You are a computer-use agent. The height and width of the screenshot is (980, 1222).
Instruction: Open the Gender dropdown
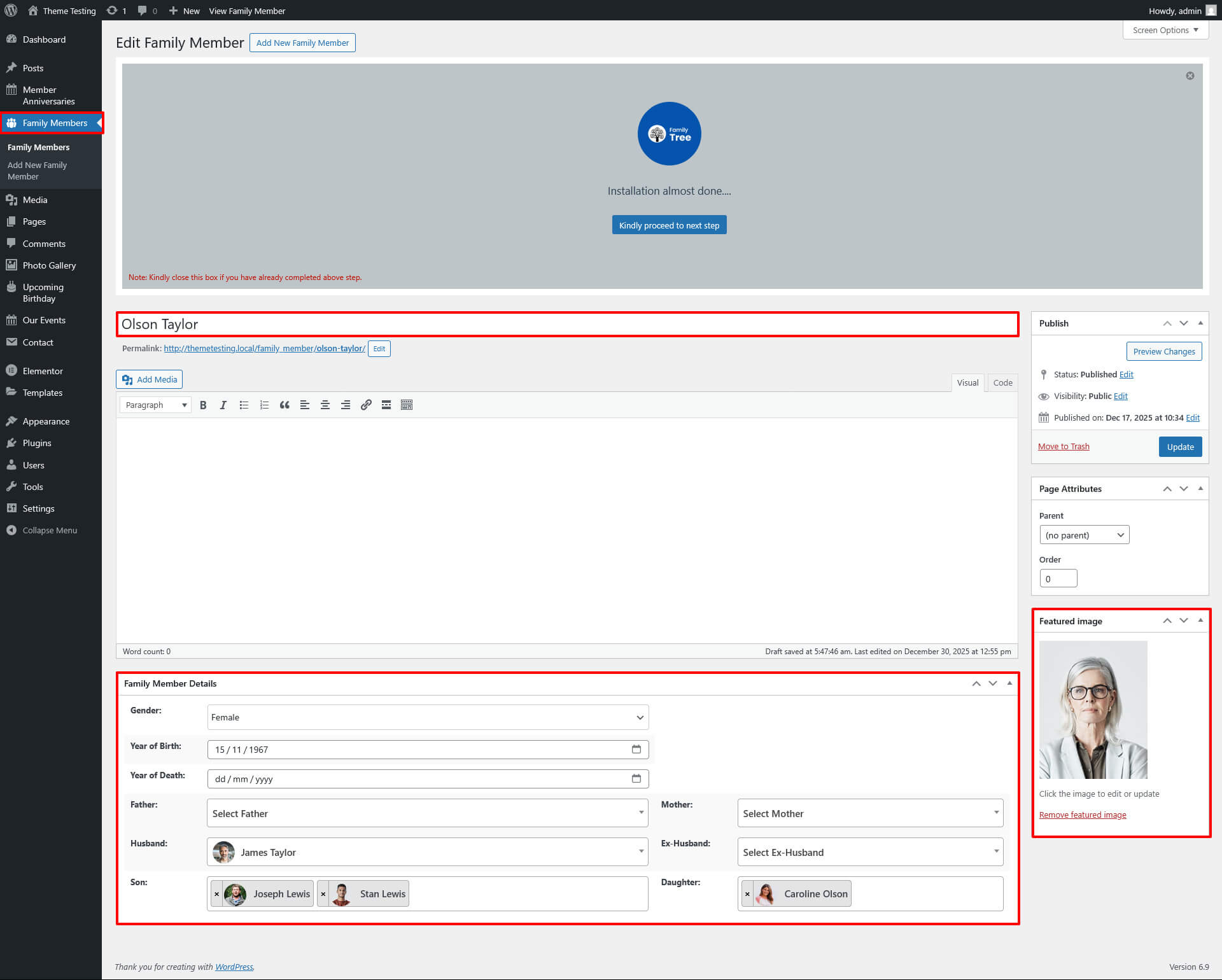(428, 717)
